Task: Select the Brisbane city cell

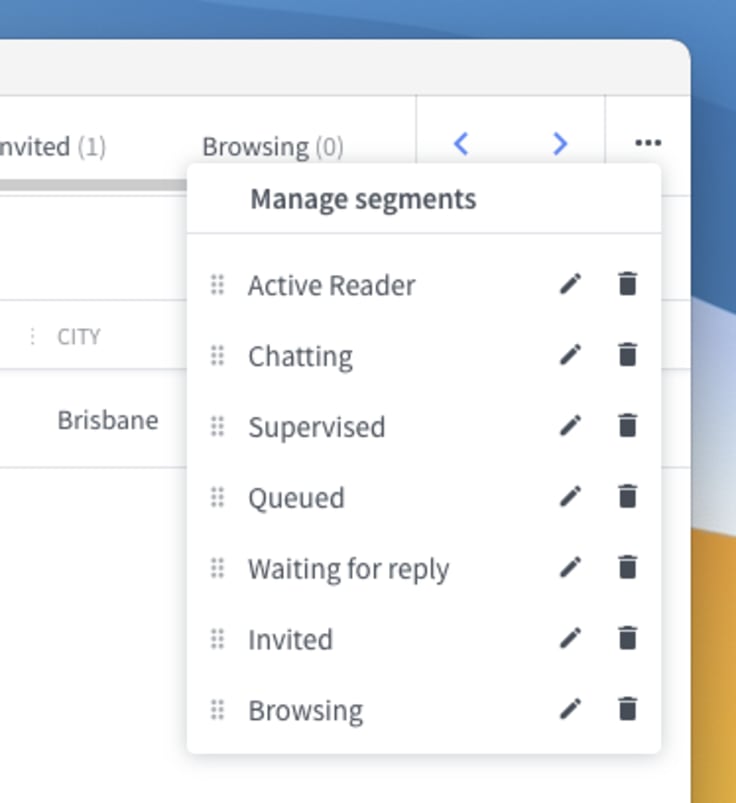Action: tap(108, 420)
